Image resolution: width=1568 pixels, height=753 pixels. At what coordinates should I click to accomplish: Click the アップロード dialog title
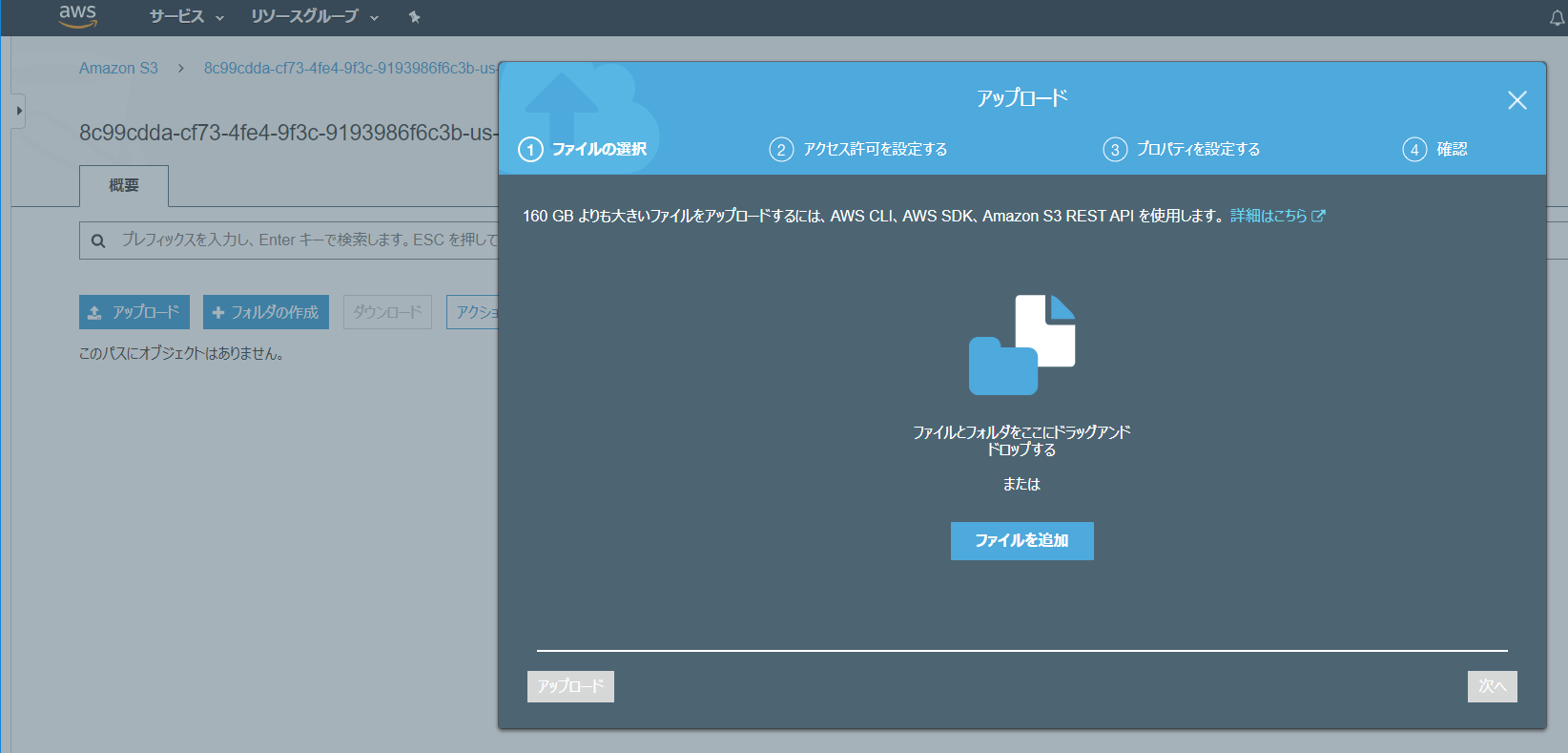tap(1021, 98)
